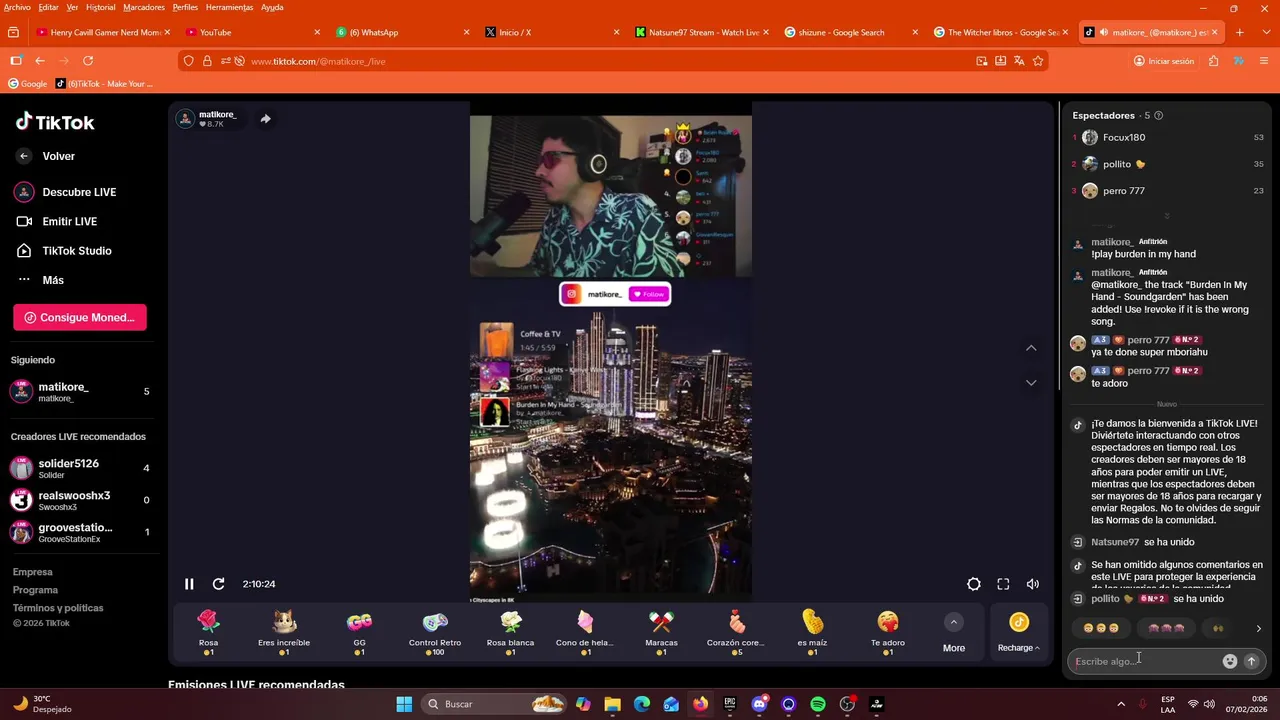Send chat message arrow button
The image size is (1280, 720).
[x=1251, y=661]
